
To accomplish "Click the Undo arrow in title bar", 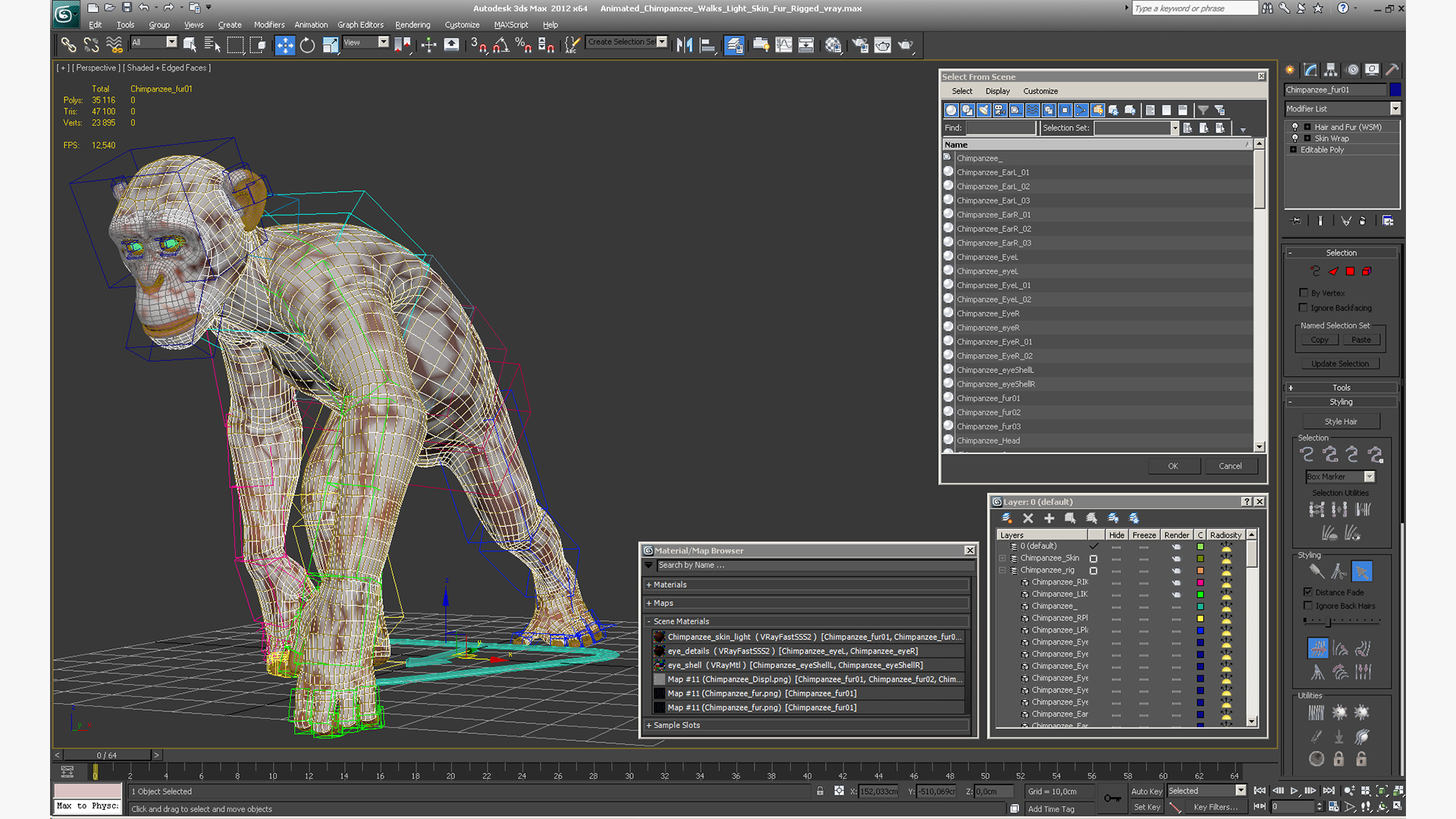I will pos(143,8).
